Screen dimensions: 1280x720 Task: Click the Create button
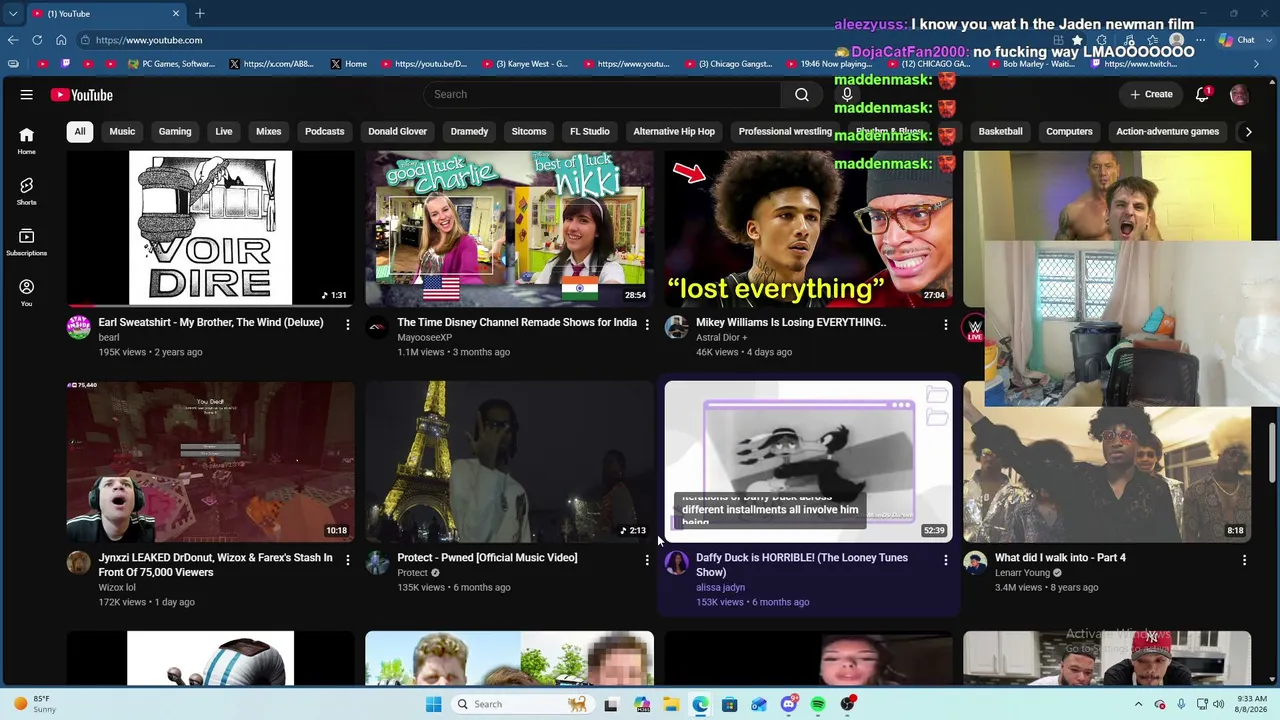point(1151,95)
